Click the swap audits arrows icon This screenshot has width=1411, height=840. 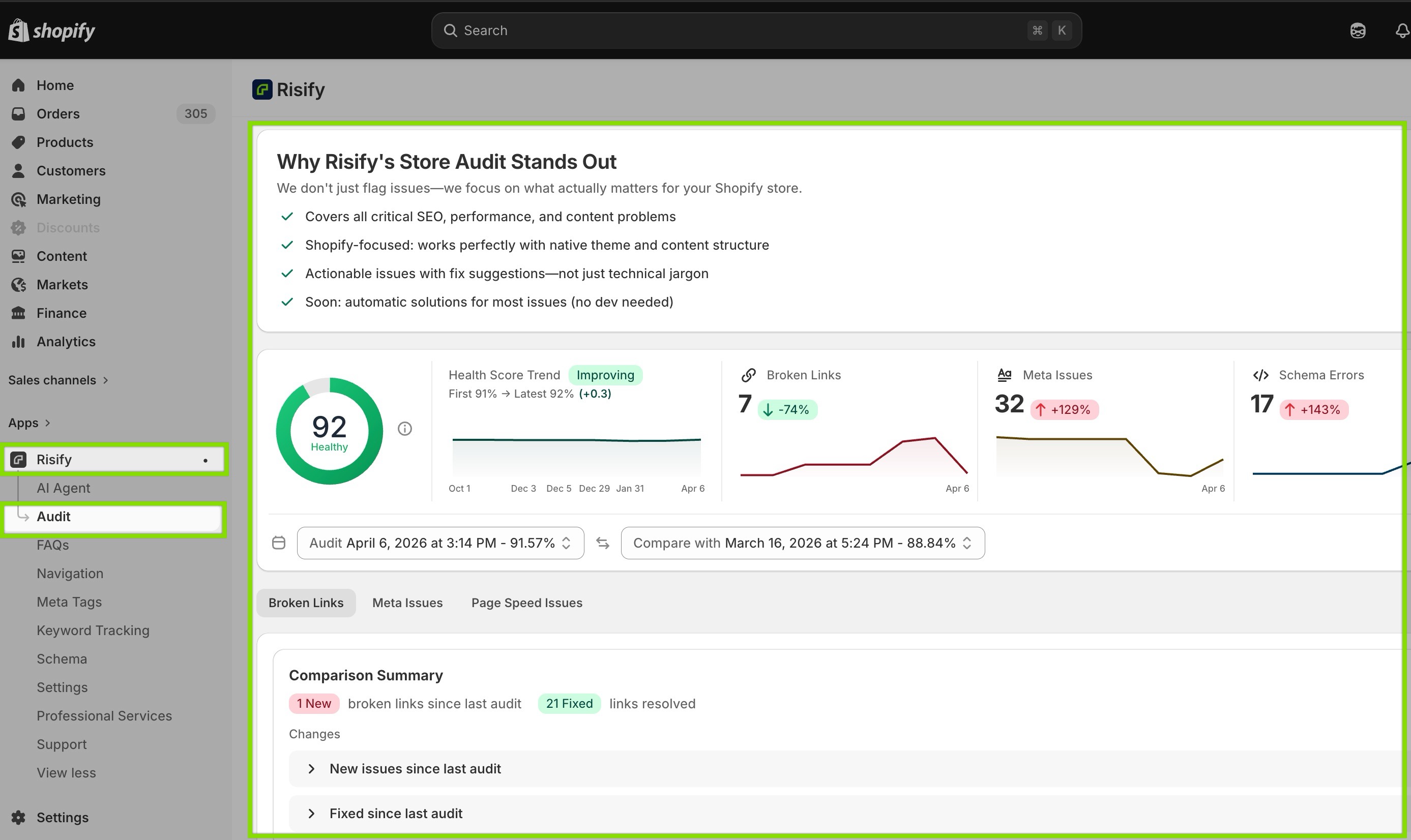(602, 544)
